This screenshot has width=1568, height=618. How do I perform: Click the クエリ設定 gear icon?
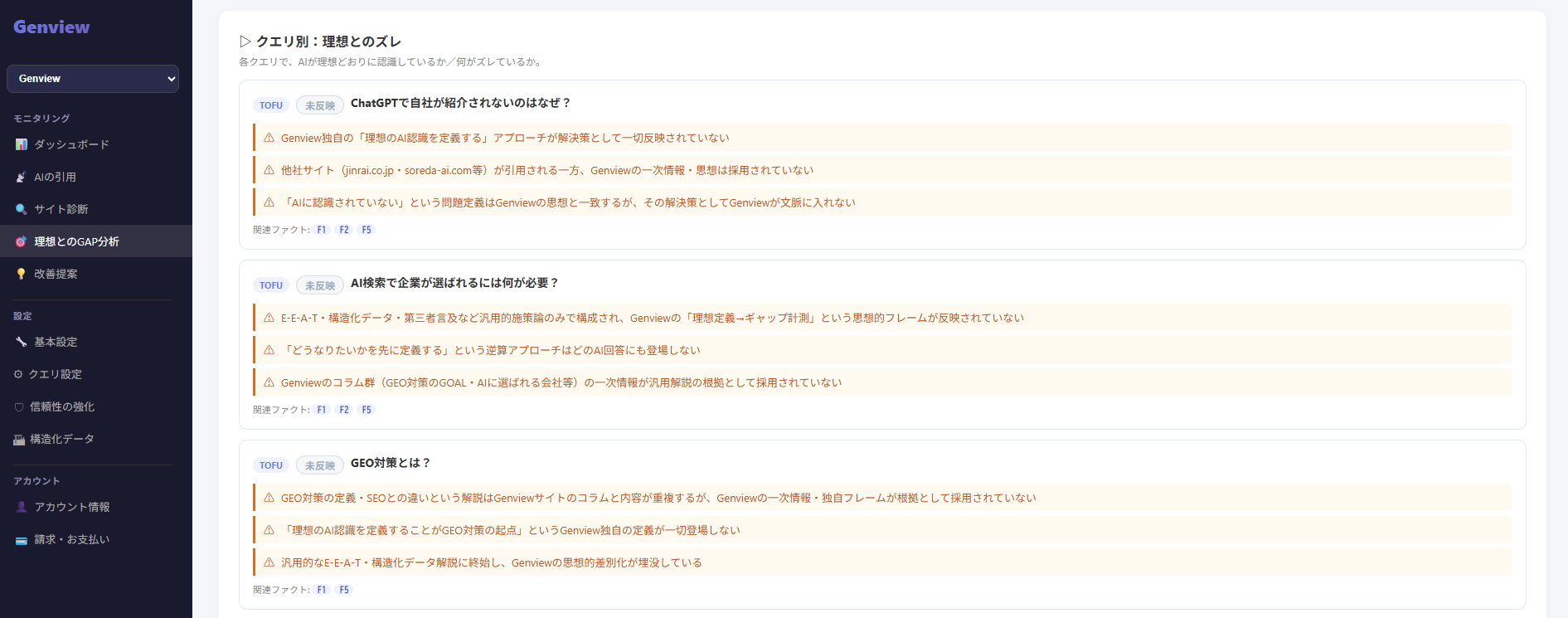point(18,374)
